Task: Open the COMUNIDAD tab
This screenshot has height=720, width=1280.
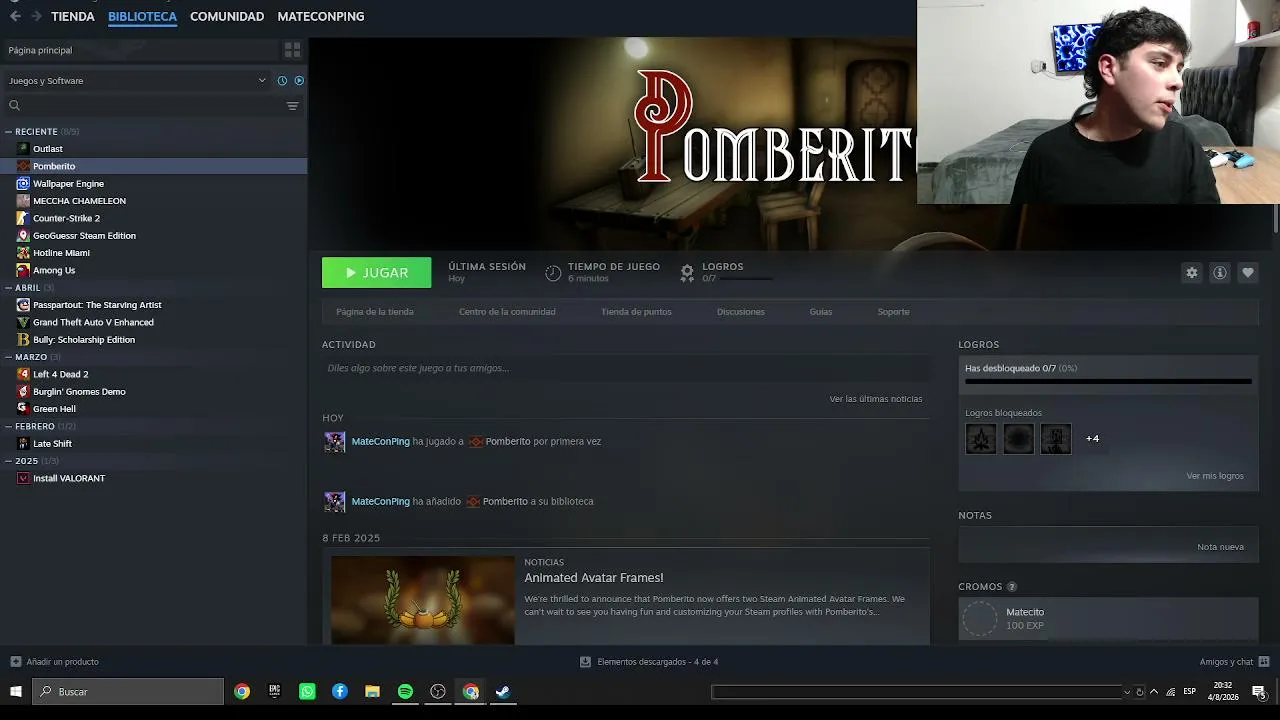Action: [227, 17]
